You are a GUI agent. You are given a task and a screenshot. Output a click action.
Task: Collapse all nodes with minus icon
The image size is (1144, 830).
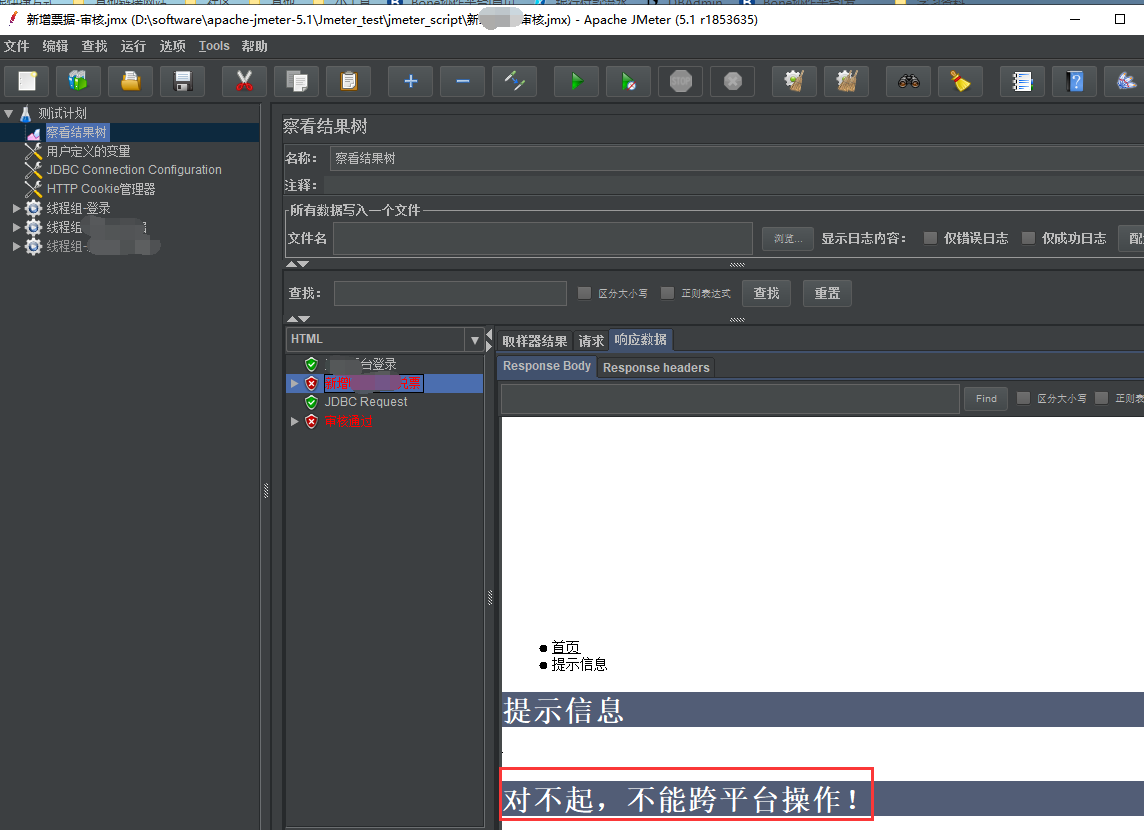[x=463, y=81]
